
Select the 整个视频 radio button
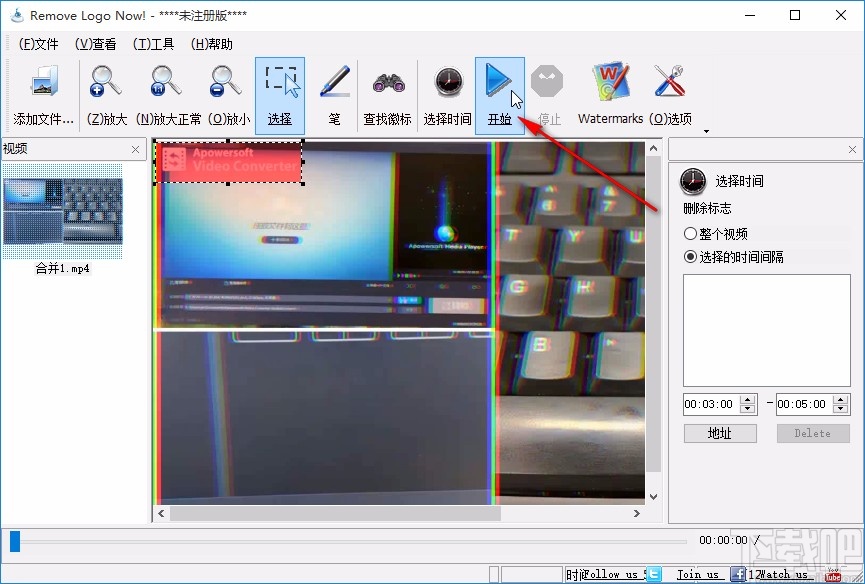[692, 233]
